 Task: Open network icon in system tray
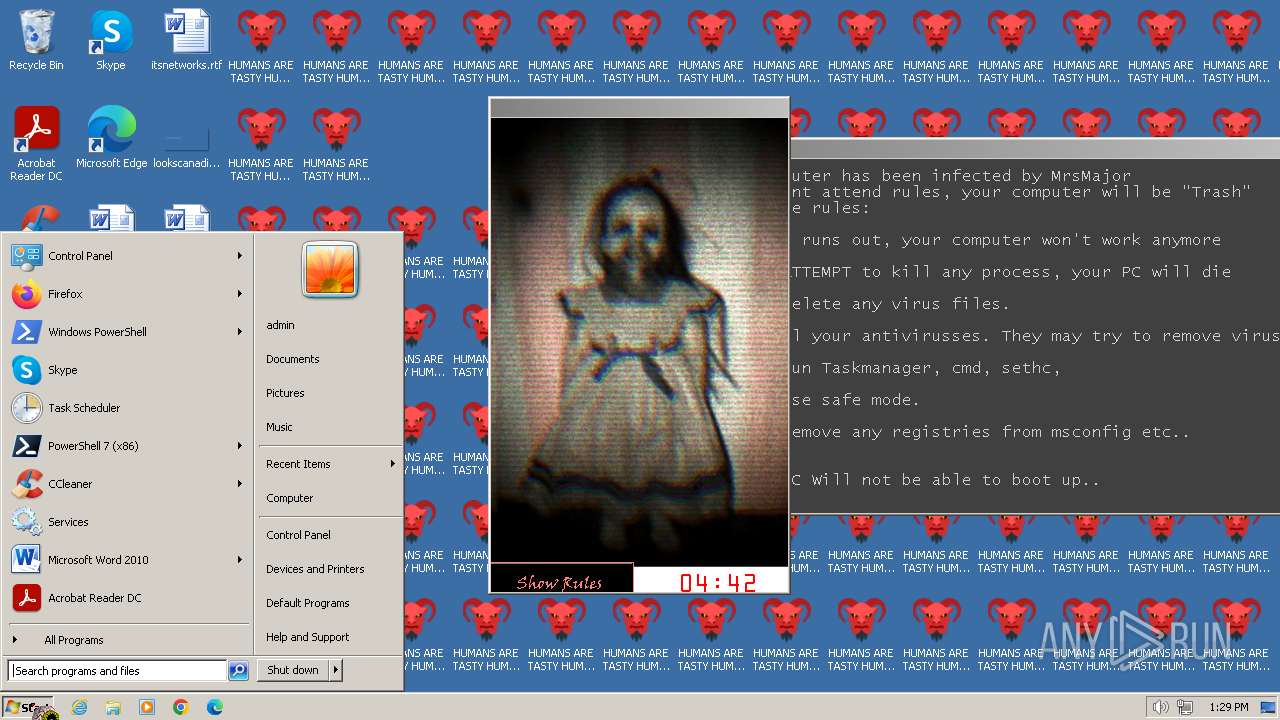click(x=1185, y=707)
